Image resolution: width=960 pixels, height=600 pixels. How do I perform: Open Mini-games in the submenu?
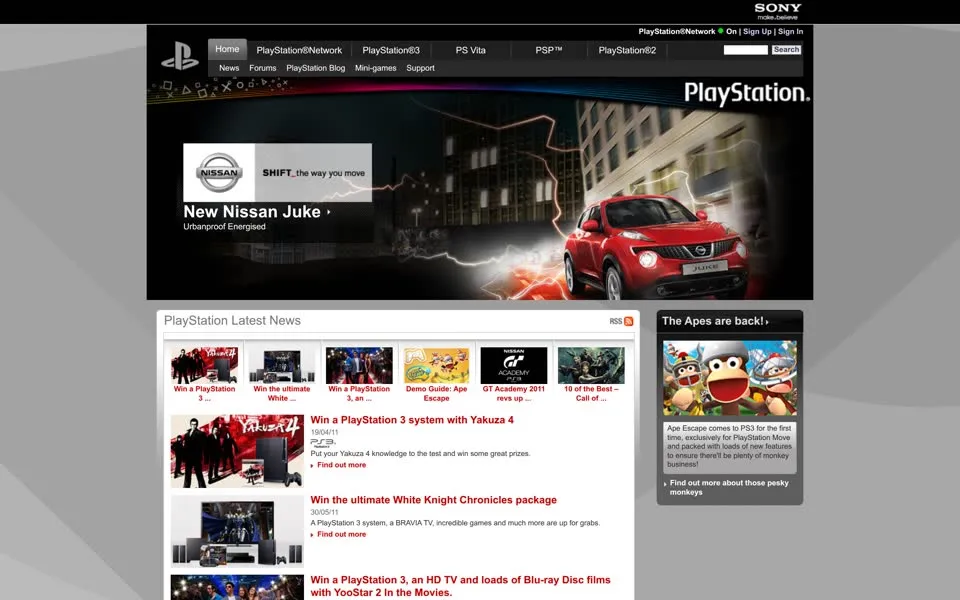(375, 68)
